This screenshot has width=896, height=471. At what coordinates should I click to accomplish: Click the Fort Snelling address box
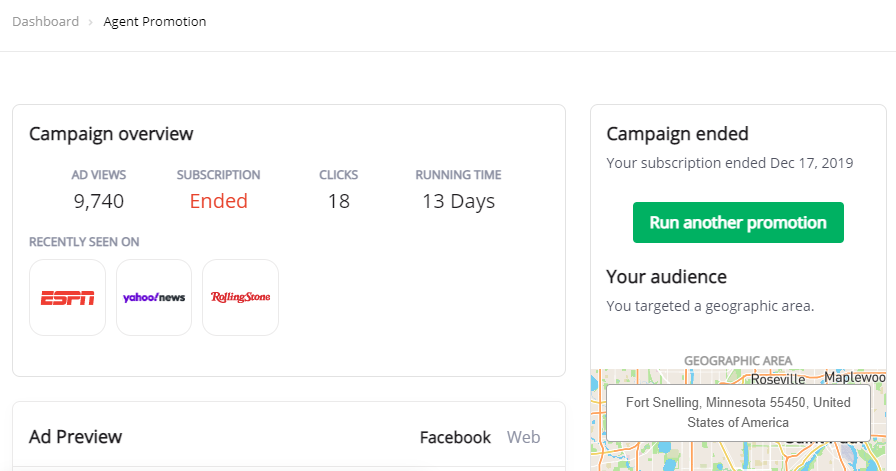(738, 412)
